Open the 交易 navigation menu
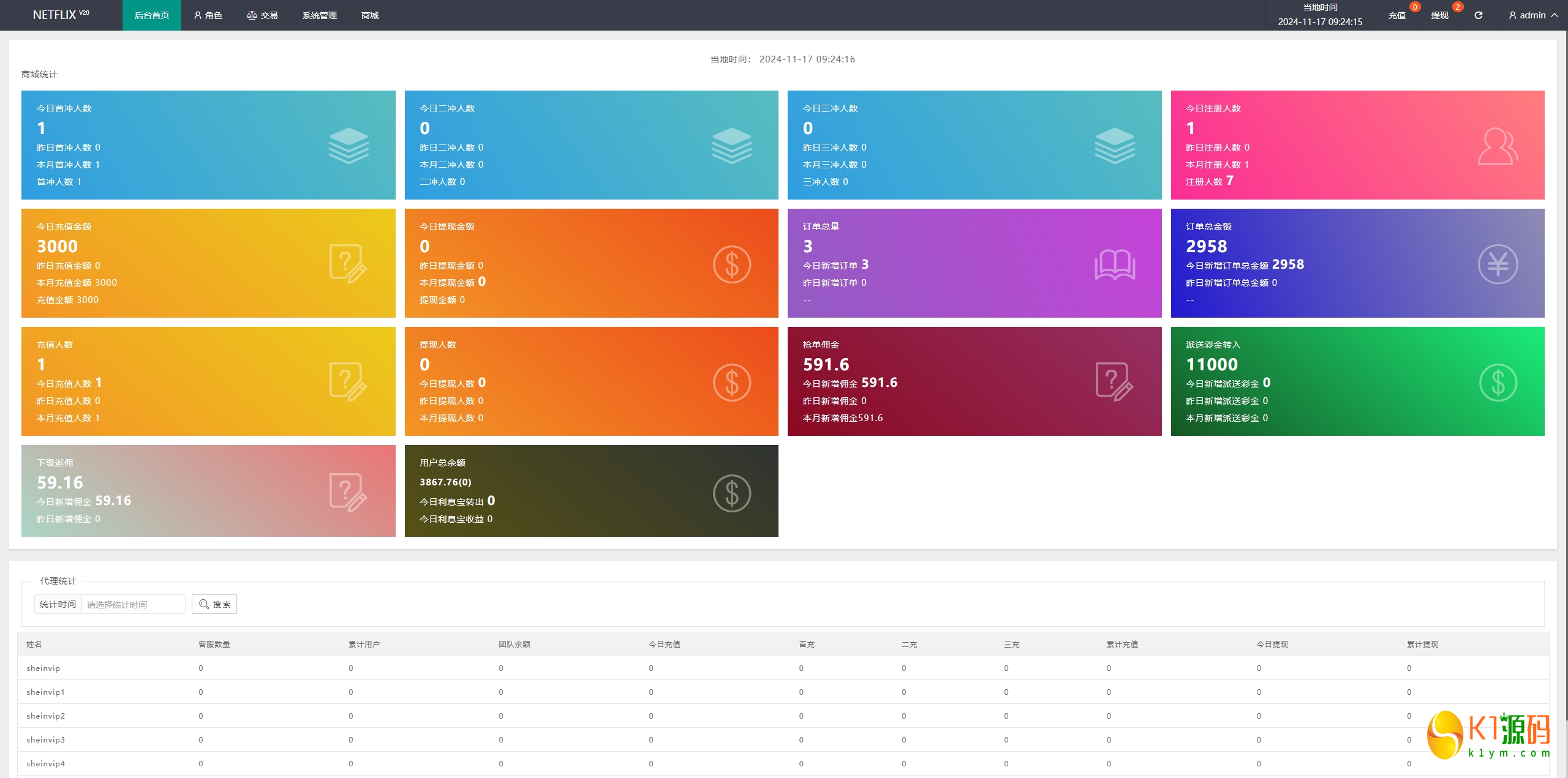The image size is (1568, 778). click(262, 15)
